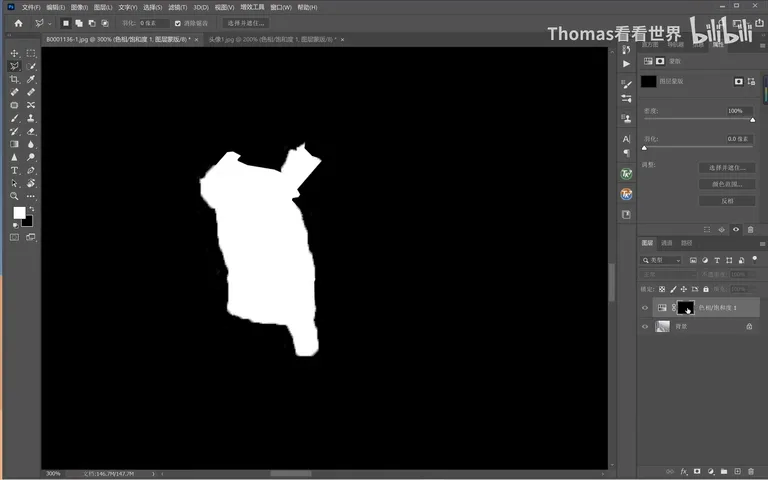Toggle mask visibility eye in Properties panel
This screenshot has width=768, height=480.
(736, 229)
